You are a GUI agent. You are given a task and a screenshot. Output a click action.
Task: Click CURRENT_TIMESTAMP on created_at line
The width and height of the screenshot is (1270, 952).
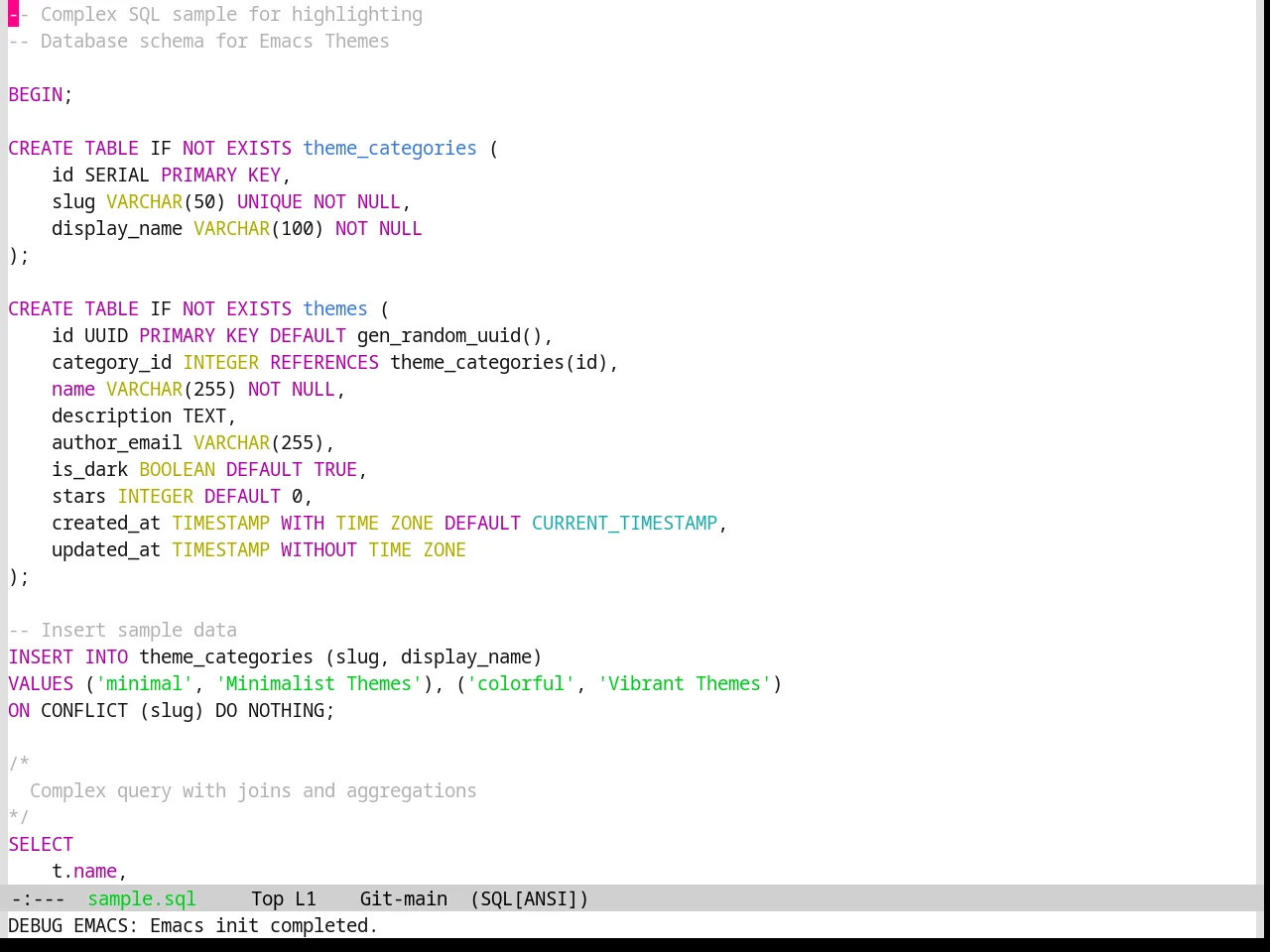point(624,523)
